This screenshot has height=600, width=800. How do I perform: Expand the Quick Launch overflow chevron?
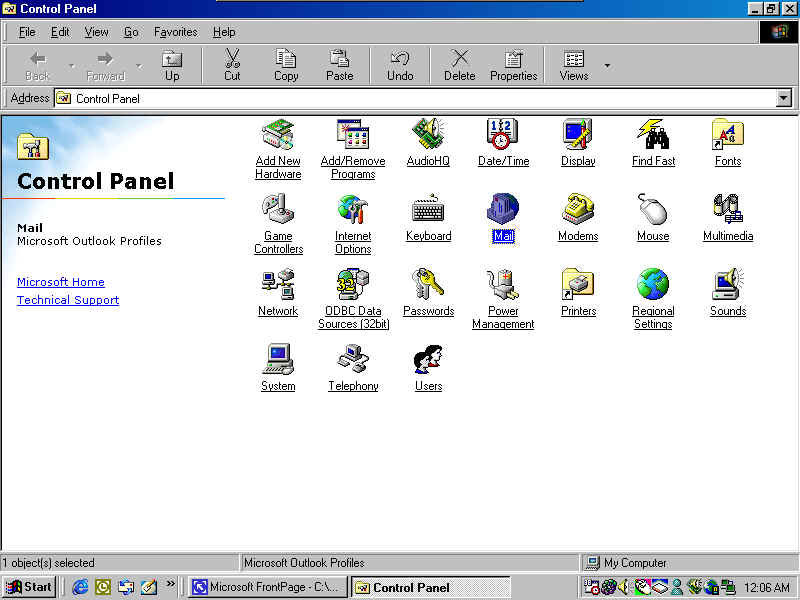click(x=170, y=584)
